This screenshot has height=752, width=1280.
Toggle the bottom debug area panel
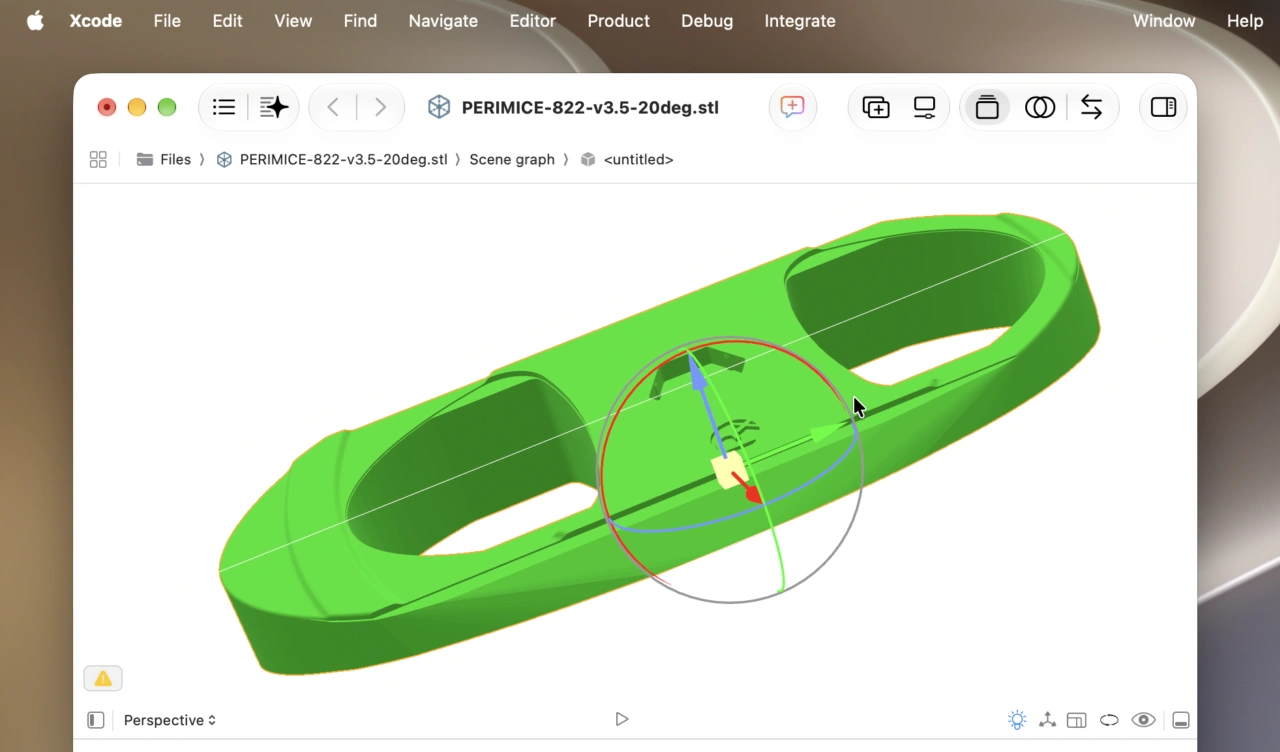coord(1181,720)
